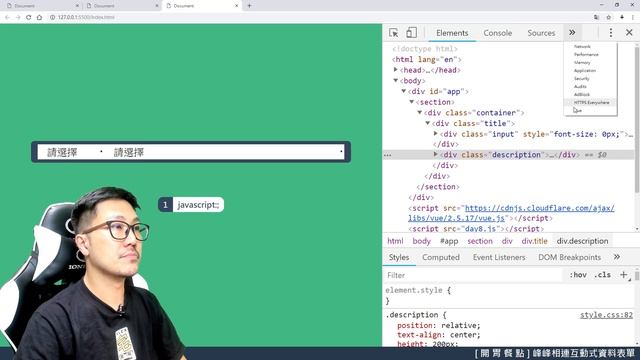Choose HTTPS Everywhere from the overflow menu
This screenshot has width=640, height=360.
coord(591,102)
